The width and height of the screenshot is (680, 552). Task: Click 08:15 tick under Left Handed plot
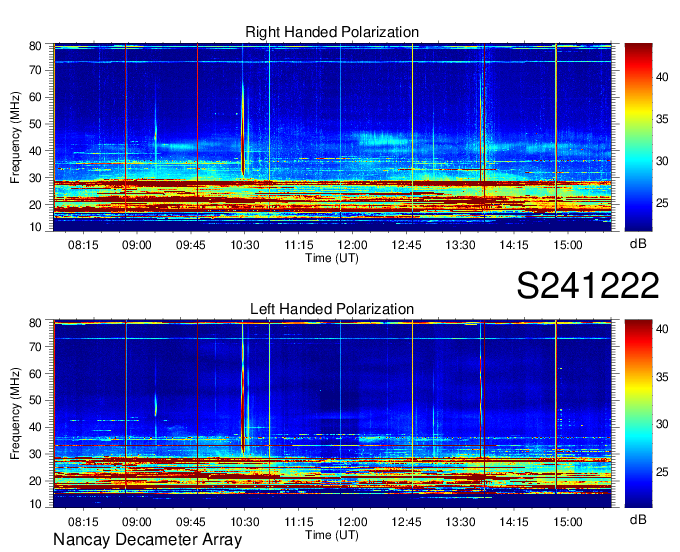click(x=83, y=522)
